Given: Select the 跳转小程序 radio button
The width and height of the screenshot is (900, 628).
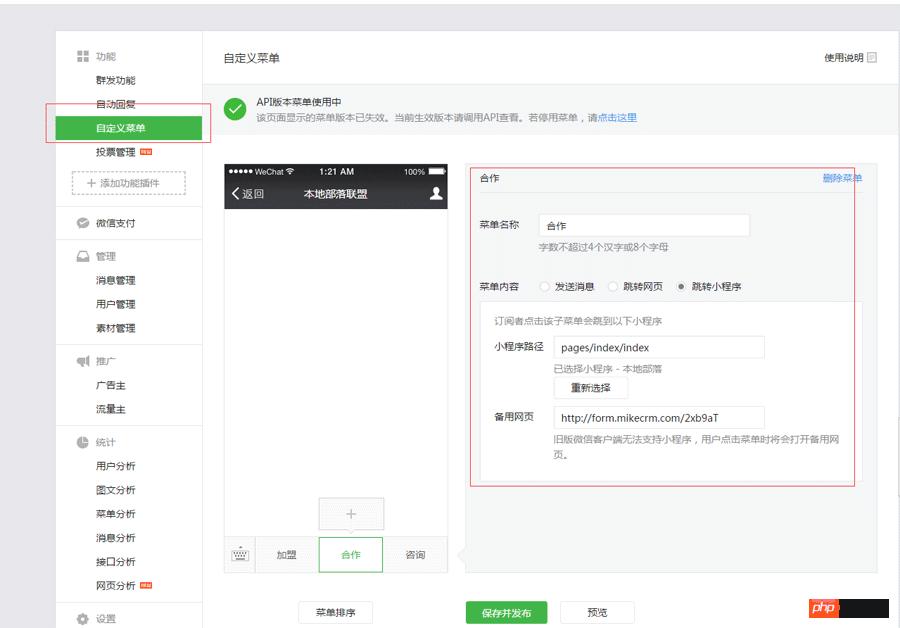Looking at the screenshot, I should tap(681, 287).
